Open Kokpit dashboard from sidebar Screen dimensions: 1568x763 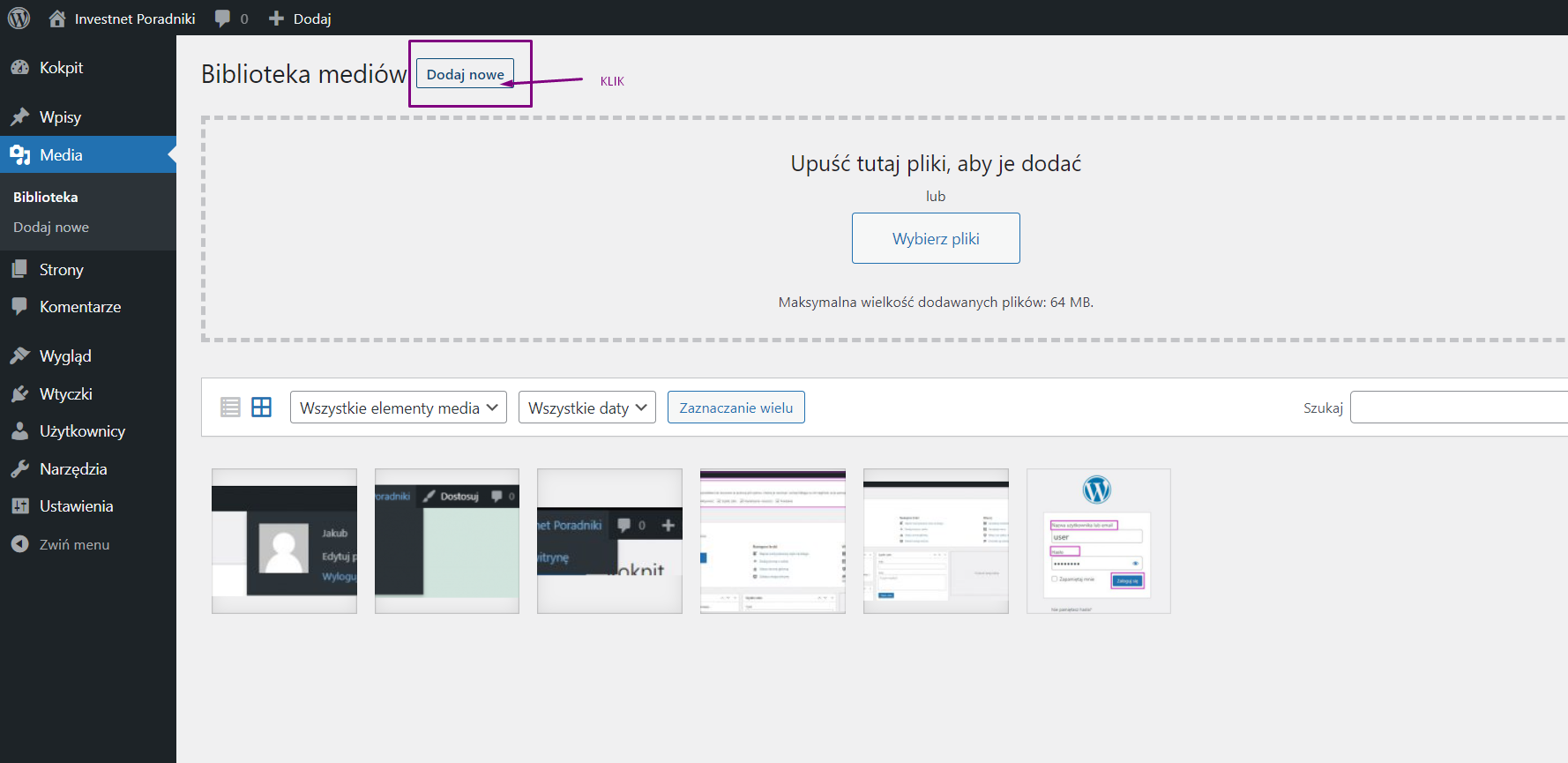(61, 68)
